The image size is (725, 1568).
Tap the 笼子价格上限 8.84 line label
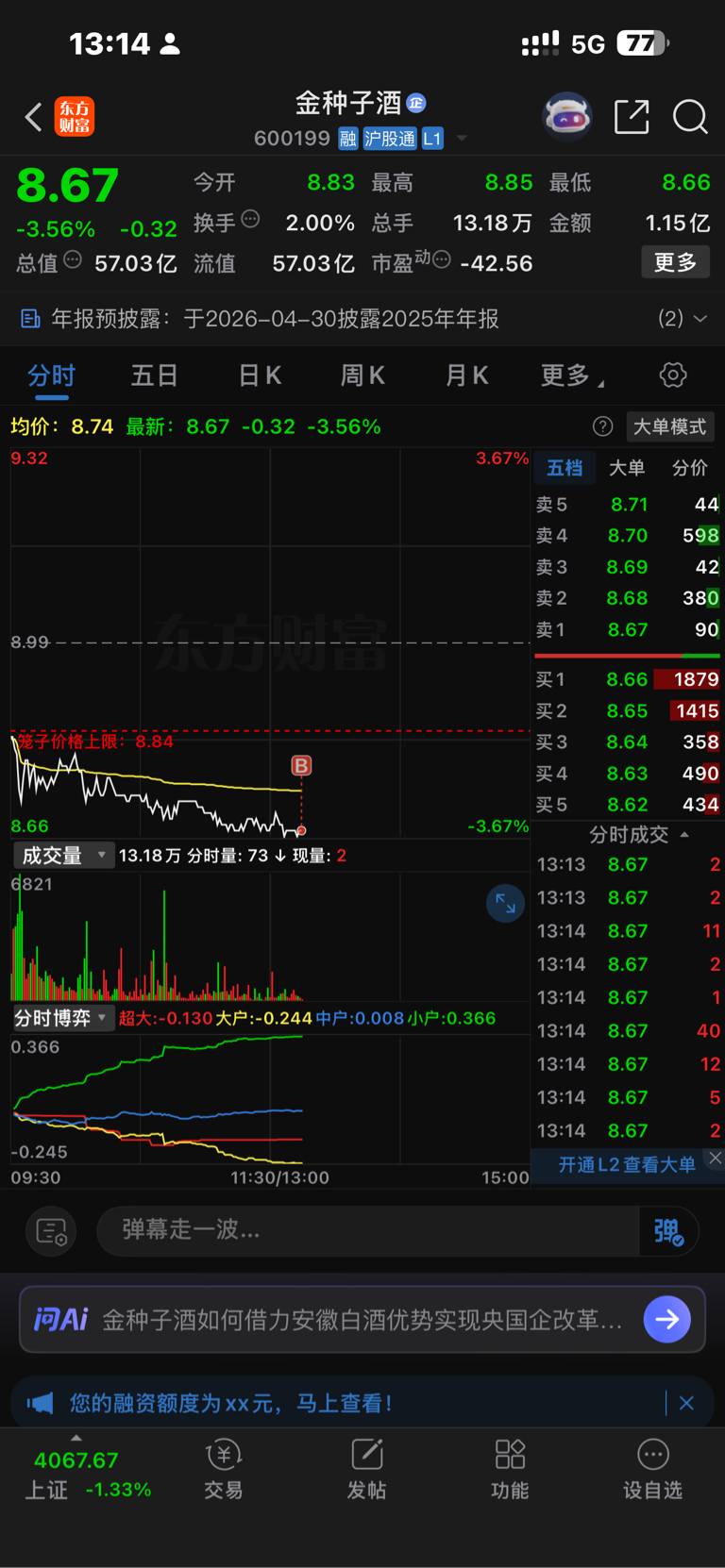pos(95,742)
